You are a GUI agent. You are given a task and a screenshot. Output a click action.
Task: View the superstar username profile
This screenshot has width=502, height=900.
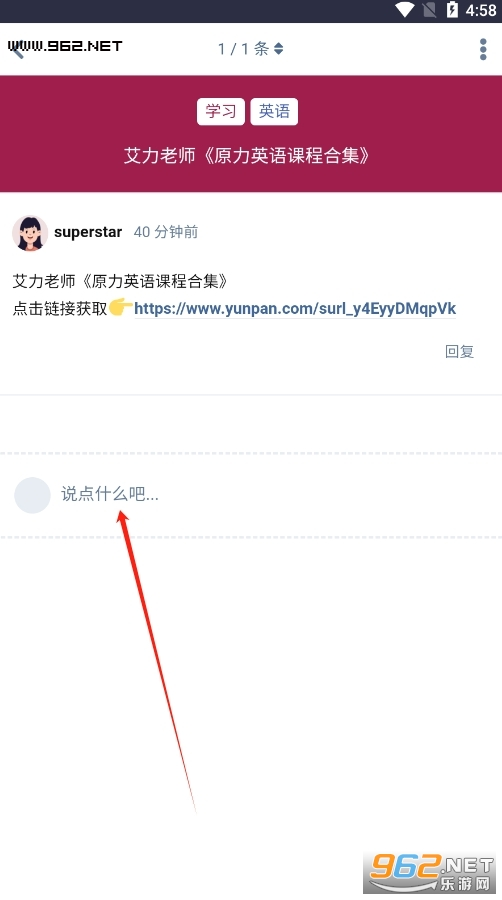click(x=88, y=232)
